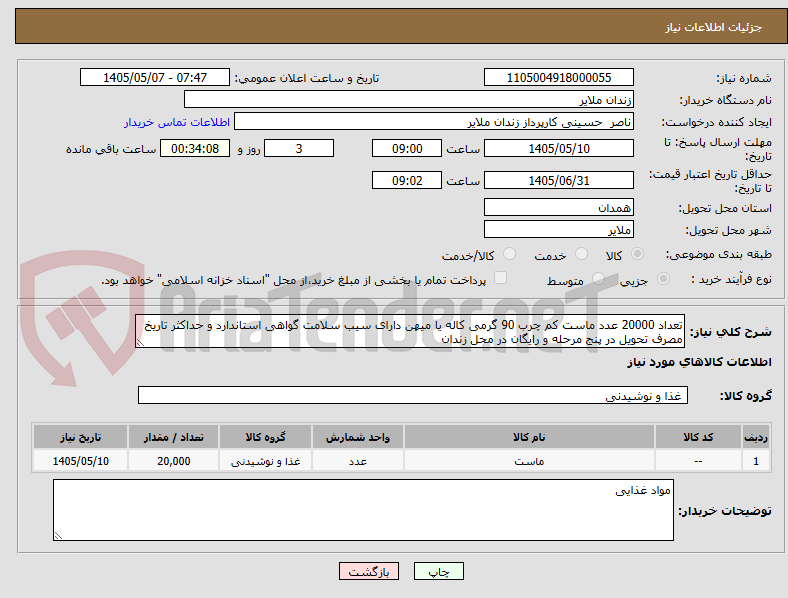Click the buyer notes text area مواد غذایی
This screenshot has height=598, width=788.
click(x=363, y=510)
